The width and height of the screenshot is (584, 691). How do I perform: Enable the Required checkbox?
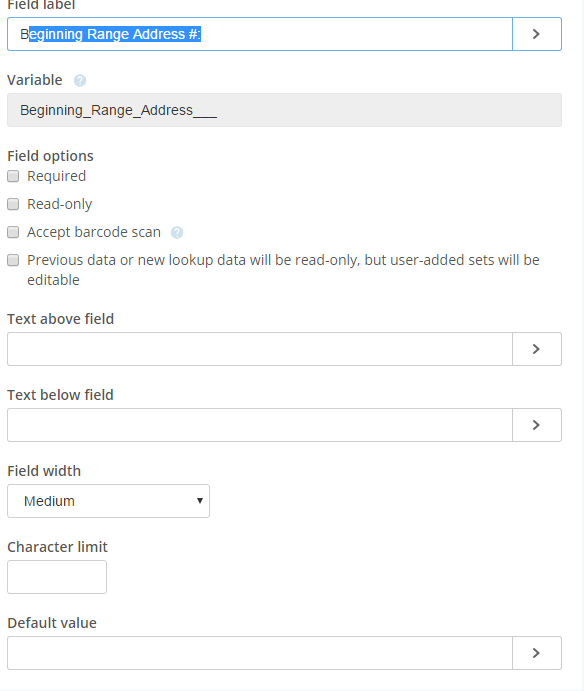(13, 176)
